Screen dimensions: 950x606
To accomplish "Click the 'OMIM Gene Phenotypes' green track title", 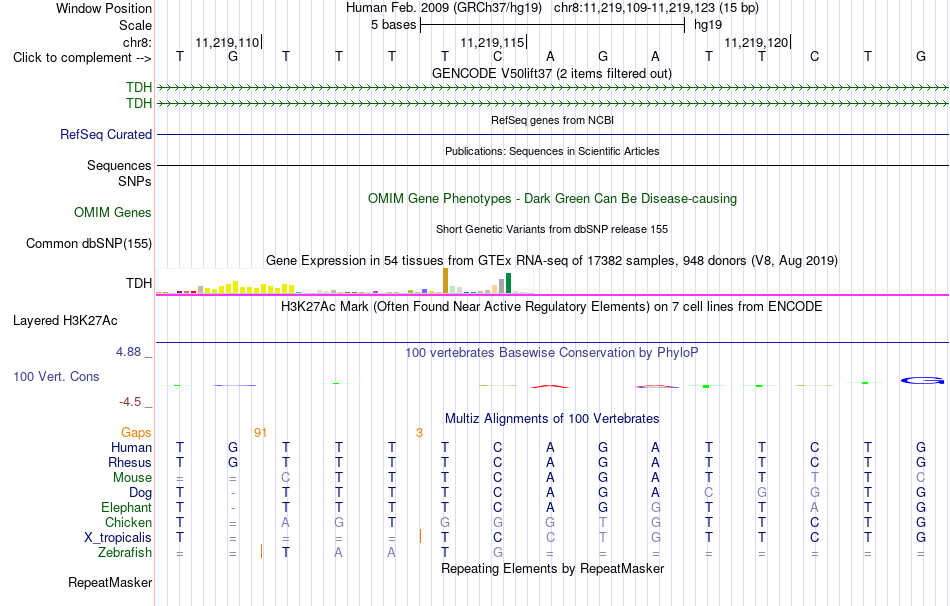I will pyautogui.click(x=552, y=199).
